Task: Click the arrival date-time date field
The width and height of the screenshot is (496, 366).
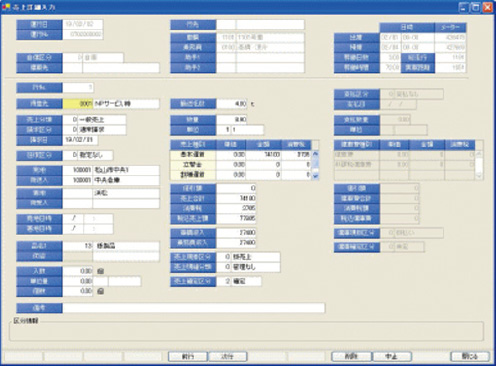Action: point(73,229)
